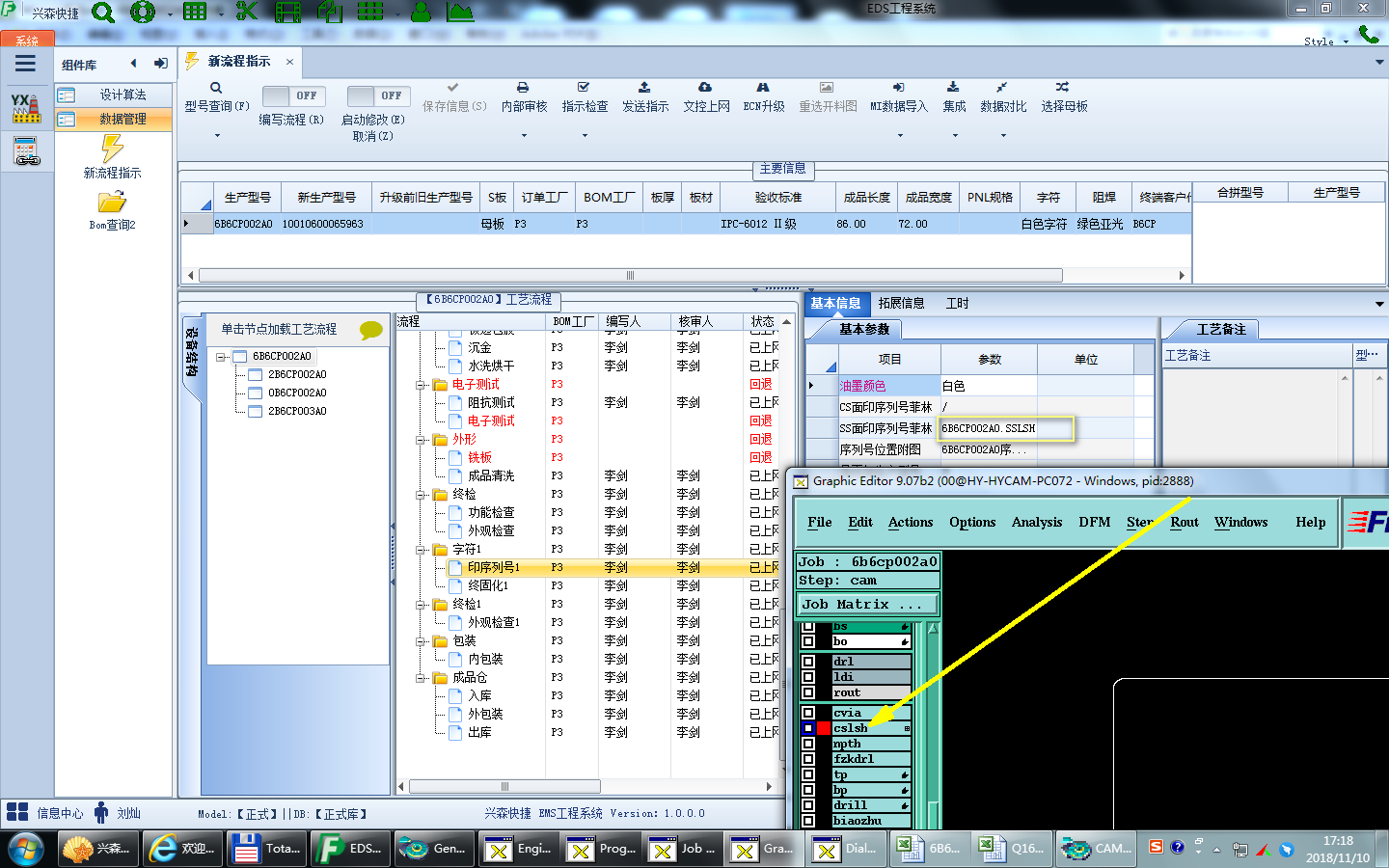This screenshot has width=1389, height=868.
Task: Click the 型号查询 search button
Action: click(216, 97)
